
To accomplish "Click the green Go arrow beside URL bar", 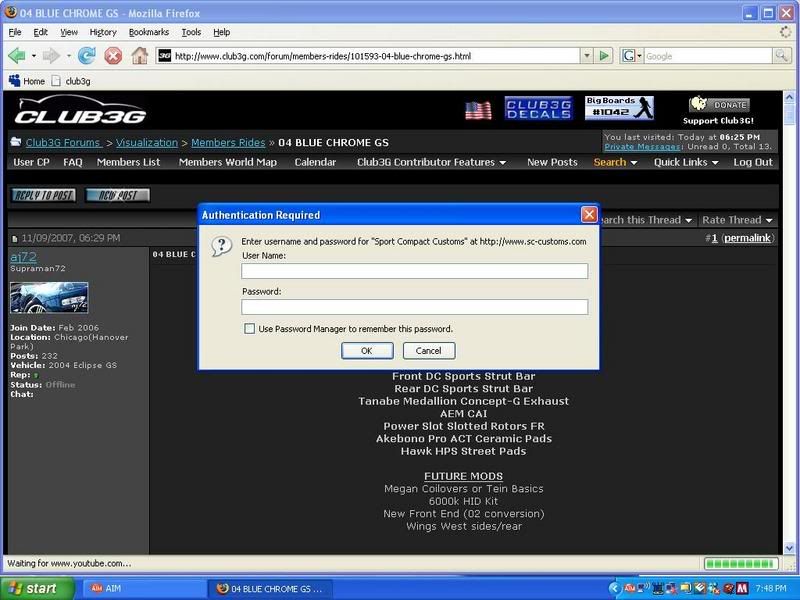I will pyautogui.click(x=604, y=56).
